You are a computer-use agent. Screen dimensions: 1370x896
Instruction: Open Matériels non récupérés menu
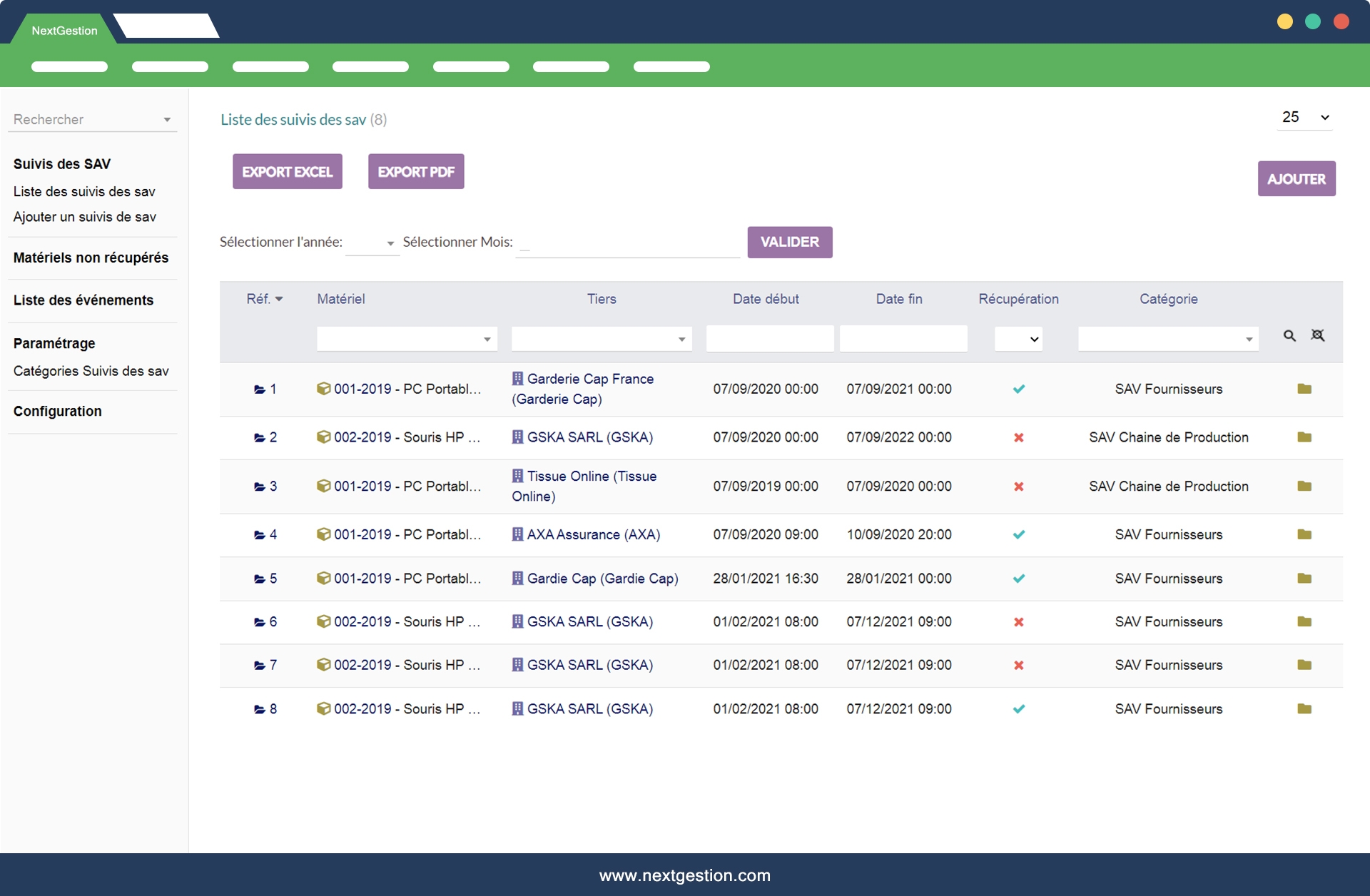[x=91, y=258]
